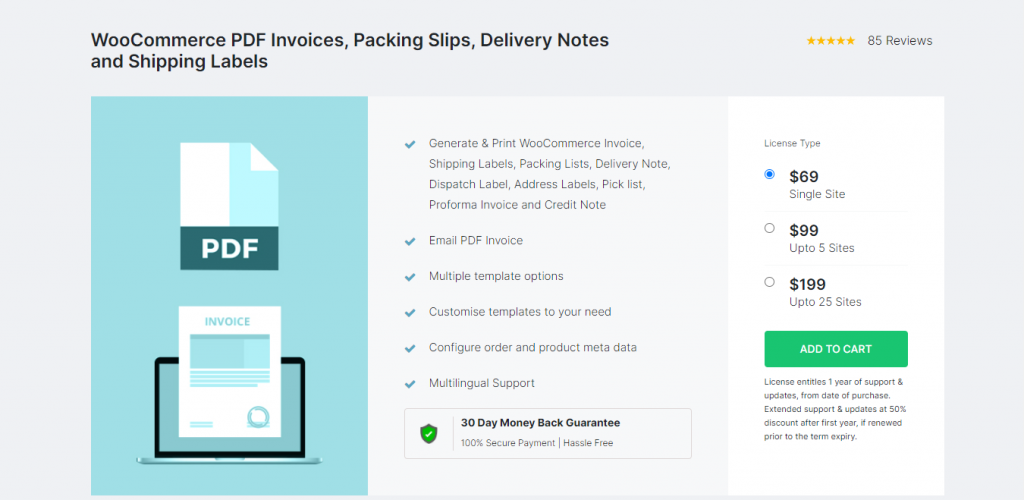The width and height of the screenshot is (1024, 500).
Task: Select the $69 Single Site license
Action: (769, 174)
